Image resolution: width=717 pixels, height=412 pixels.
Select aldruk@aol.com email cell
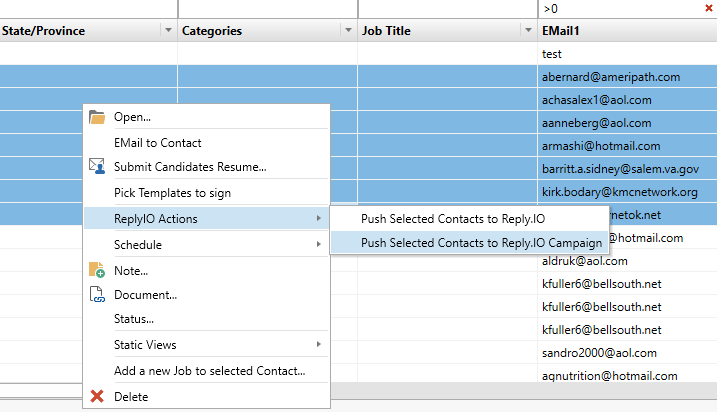627,261
